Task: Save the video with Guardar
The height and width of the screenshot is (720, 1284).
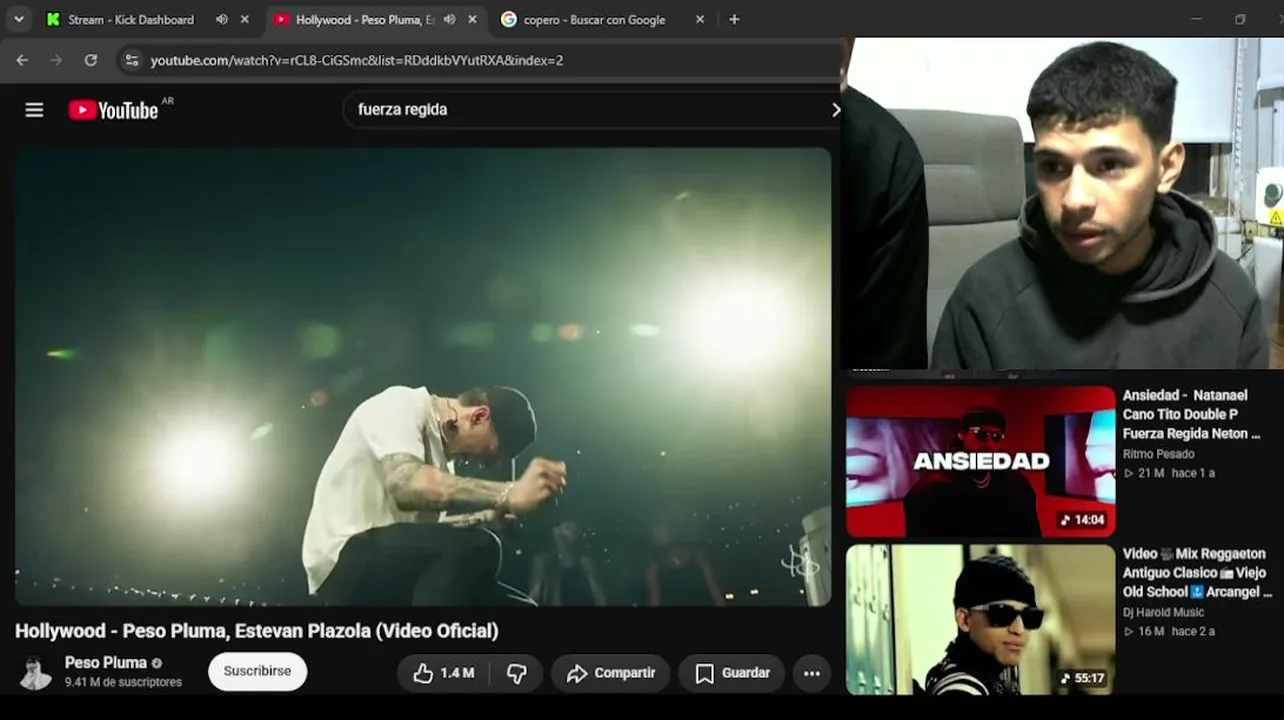Action: 733,673
